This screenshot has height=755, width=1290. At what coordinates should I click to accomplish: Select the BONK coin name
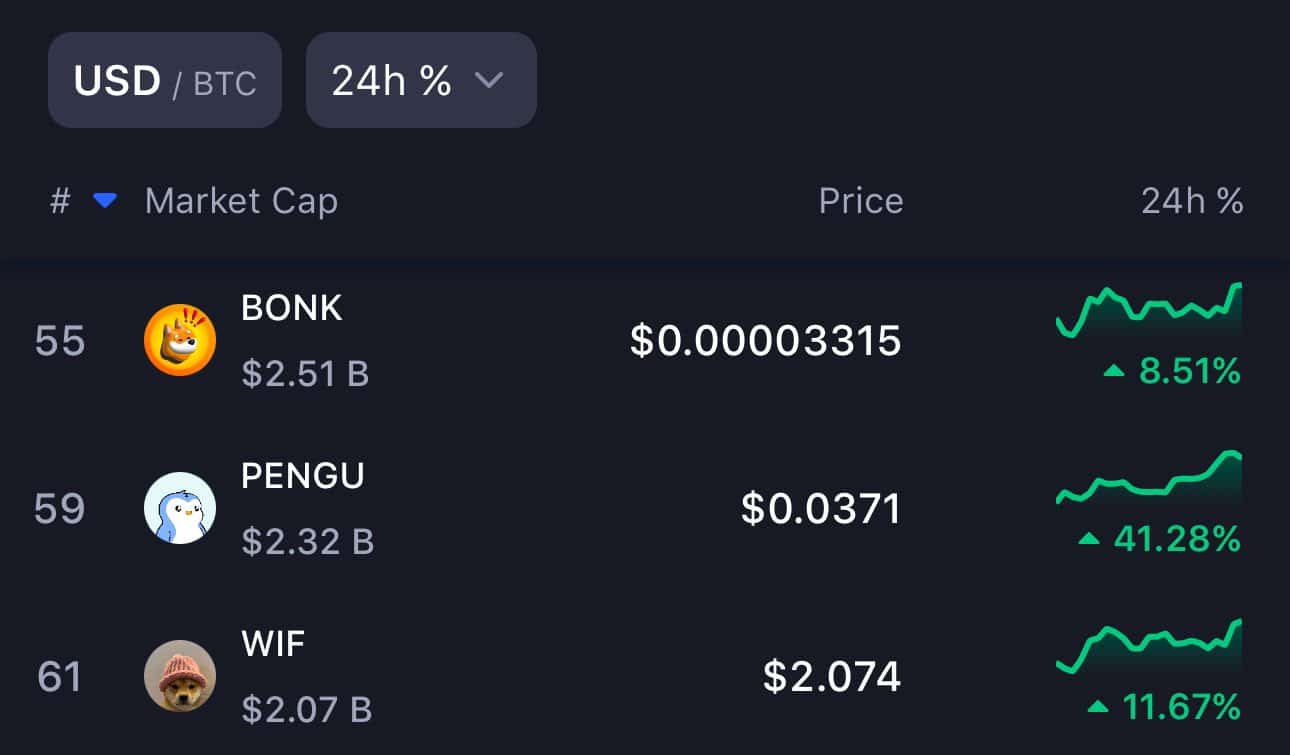coord(292,308)
